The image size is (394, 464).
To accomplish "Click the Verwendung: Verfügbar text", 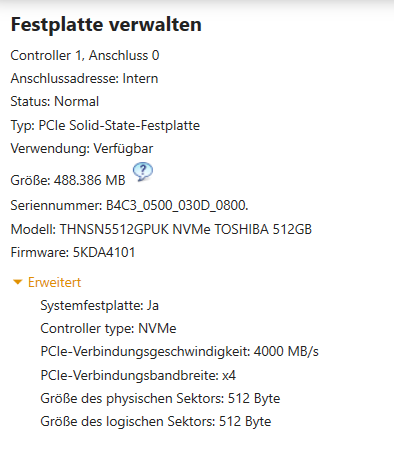I will [82, 149].
